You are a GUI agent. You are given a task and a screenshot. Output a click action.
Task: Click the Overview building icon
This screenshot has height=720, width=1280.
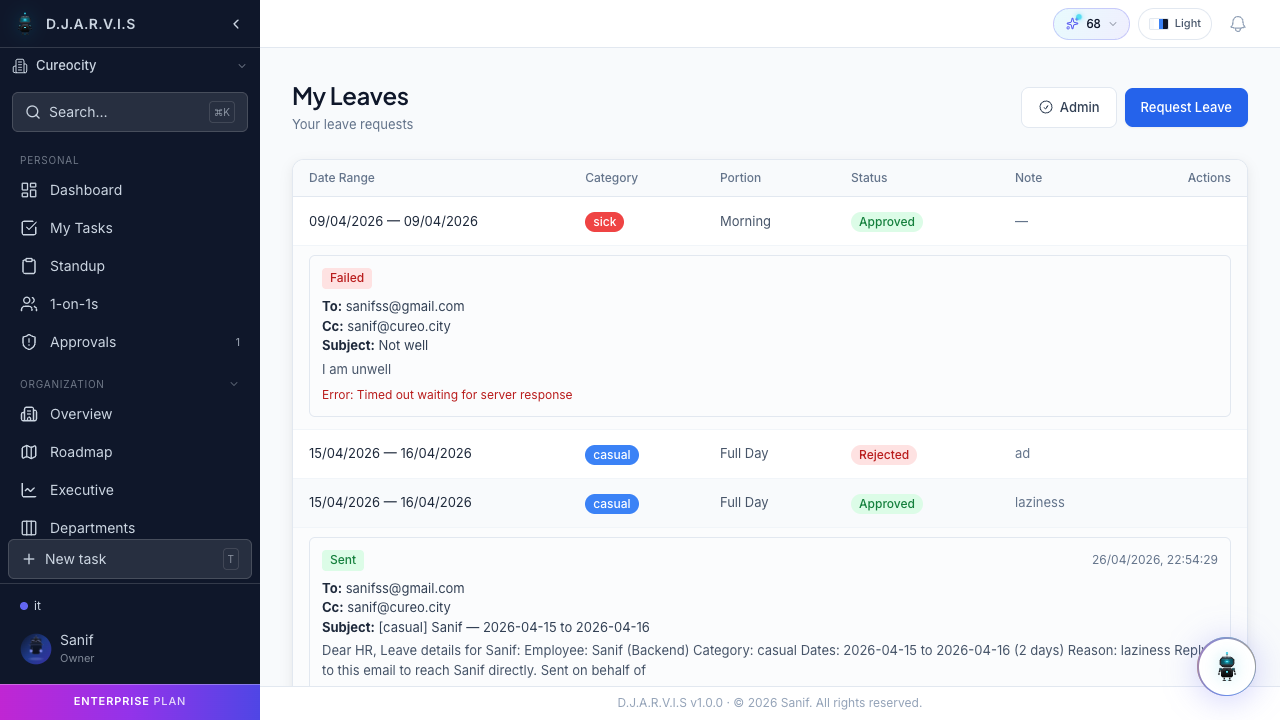pos(29,414)
